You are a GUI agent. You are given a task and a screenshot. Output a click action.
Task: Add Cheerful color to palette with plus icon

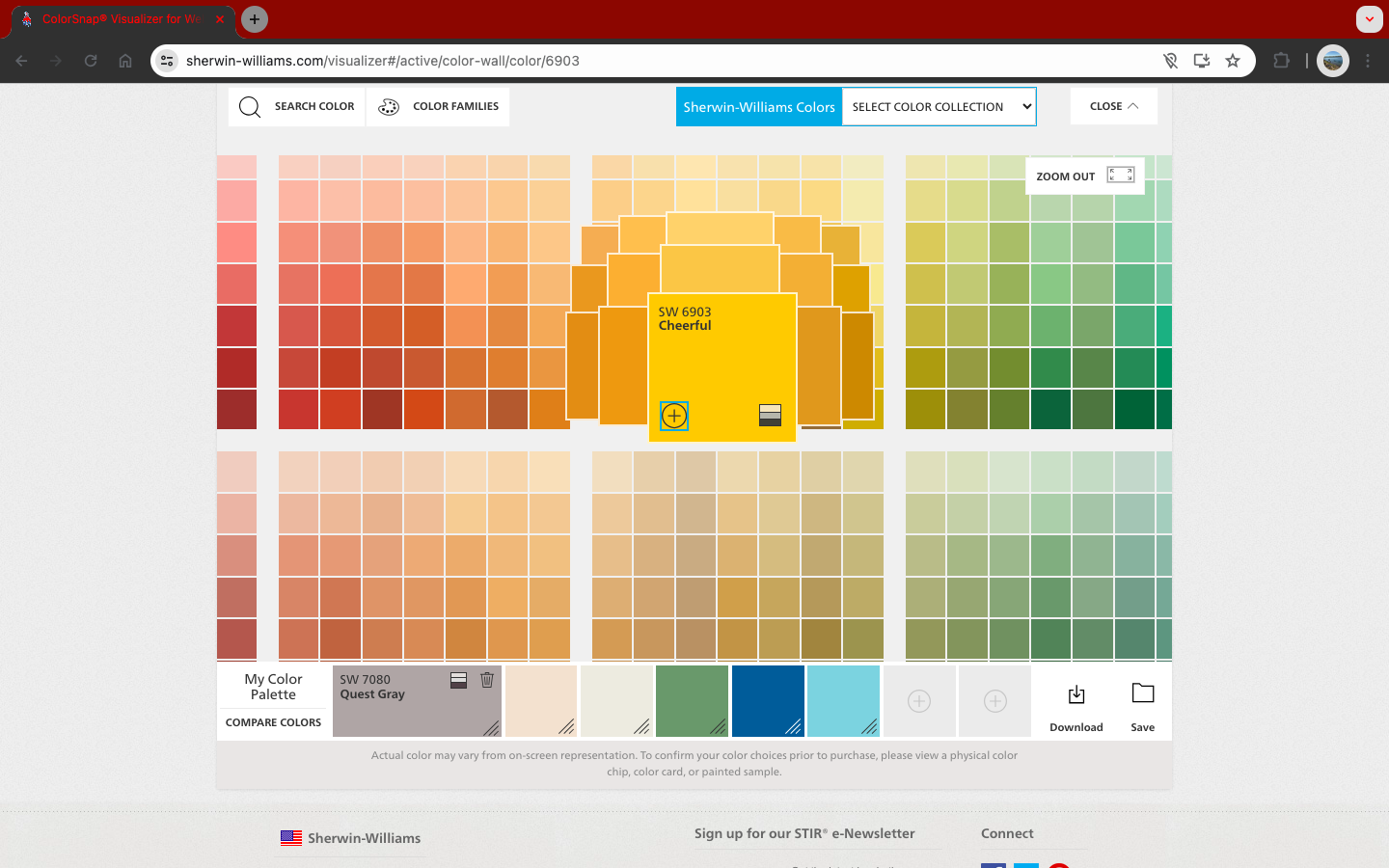[x=673, y=416]
